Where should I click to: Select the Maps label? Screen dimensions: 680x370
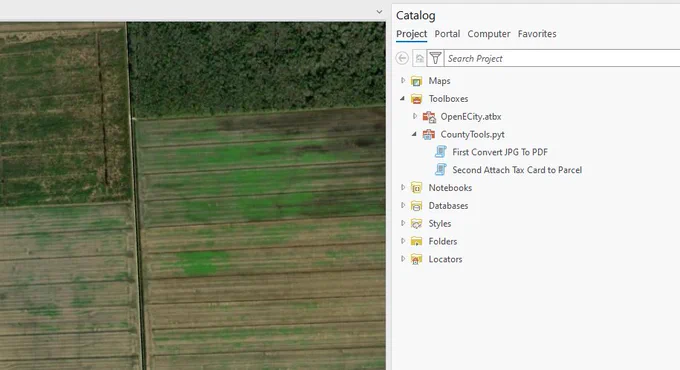click(439, 81)
